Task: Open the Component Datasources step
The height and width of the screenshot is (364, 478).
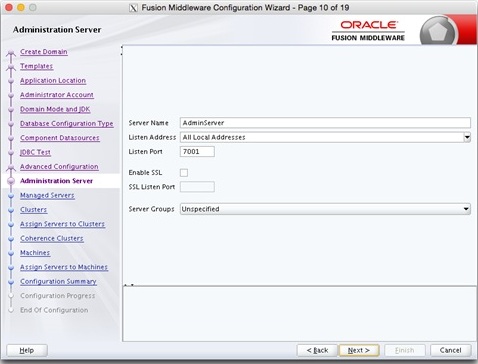Action: 60,138
